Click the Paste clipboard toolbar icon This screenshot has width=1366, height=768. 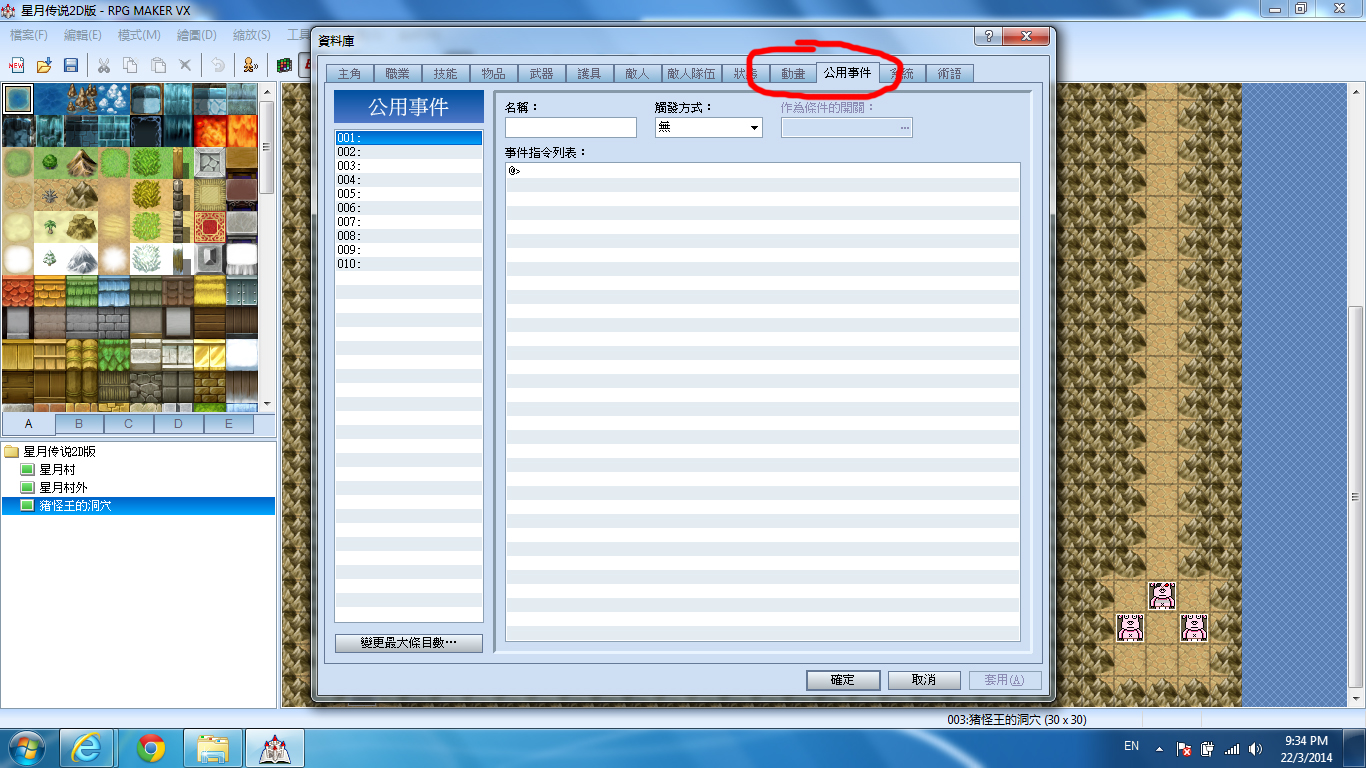coord(158,65)
